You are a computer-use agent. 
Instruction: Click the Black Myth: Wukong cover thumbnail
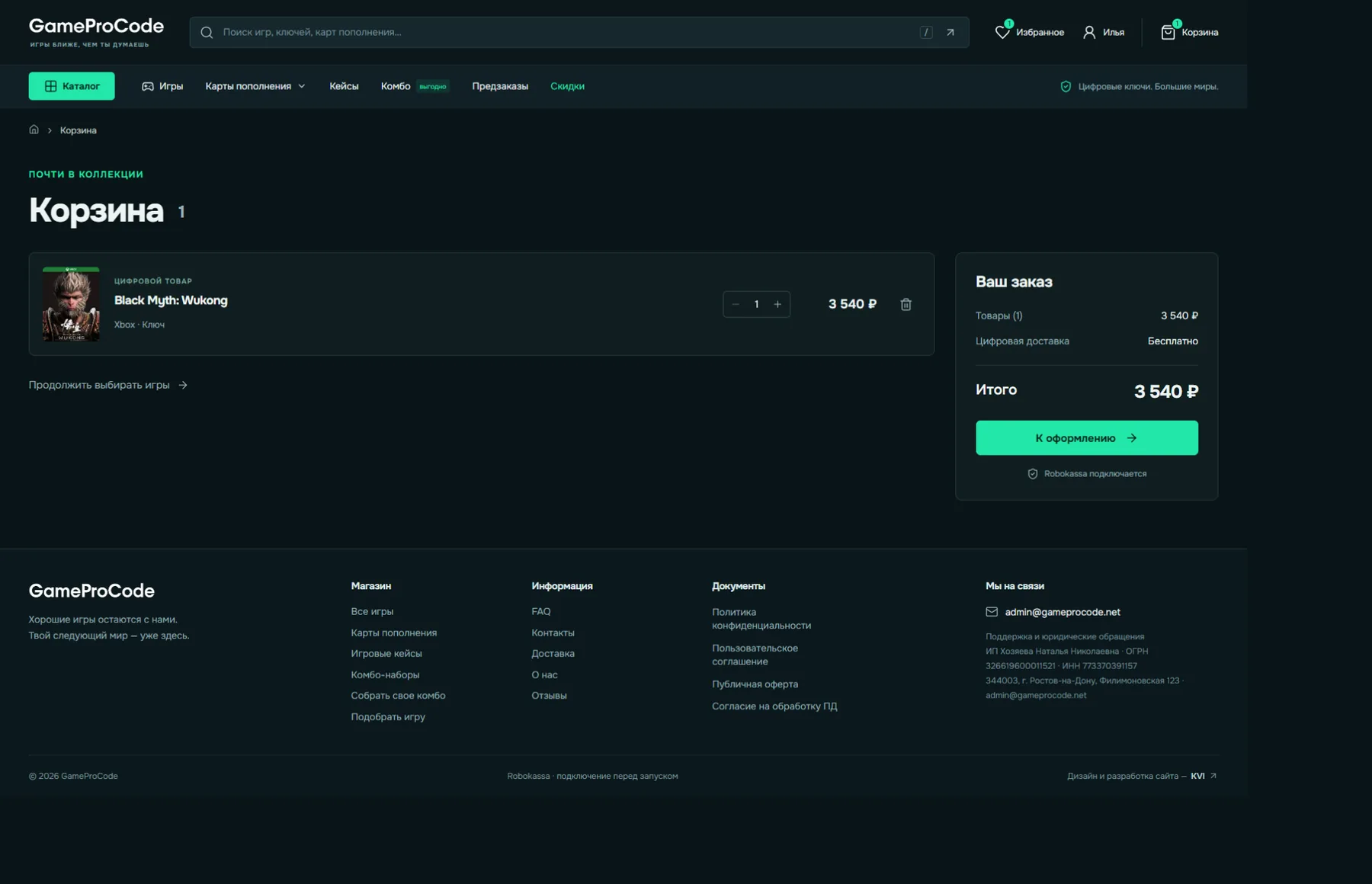tap(71, 304)
